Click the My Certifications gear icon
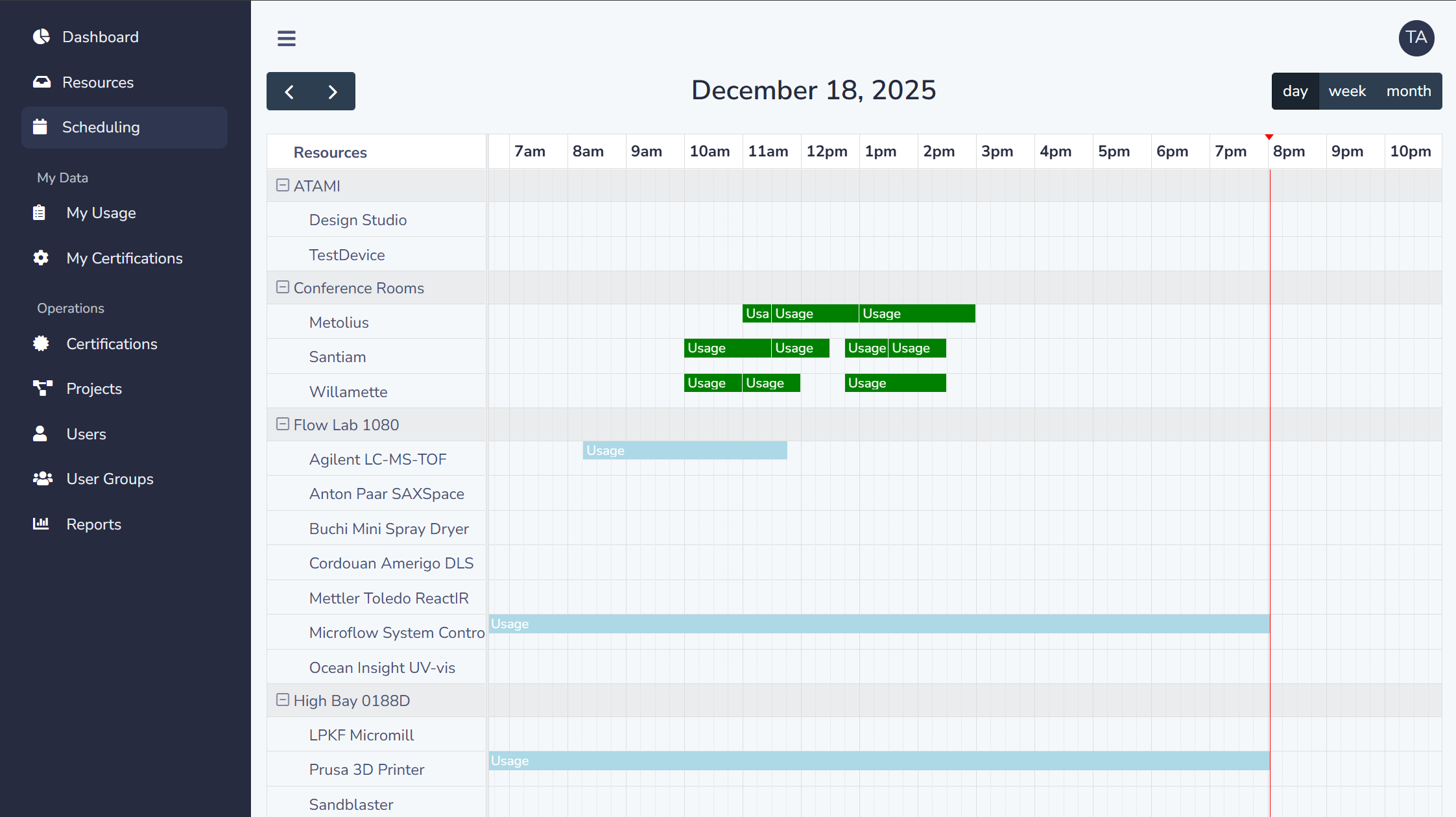 (40, 258)
